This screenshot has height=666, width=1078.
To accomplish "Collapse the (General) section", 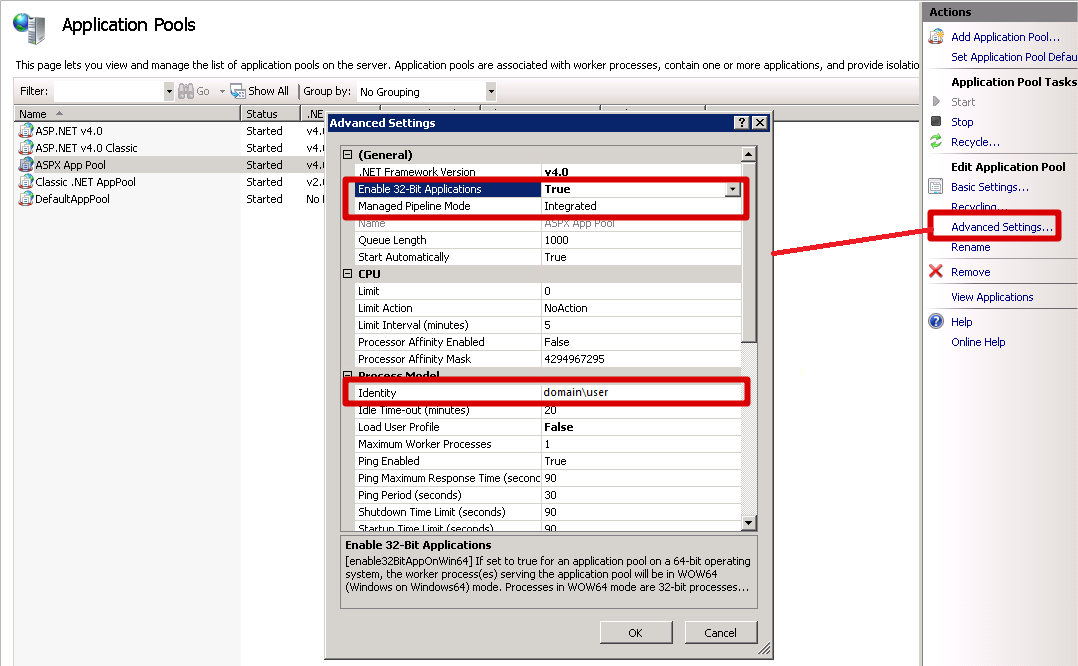I will tap(348, 155).
